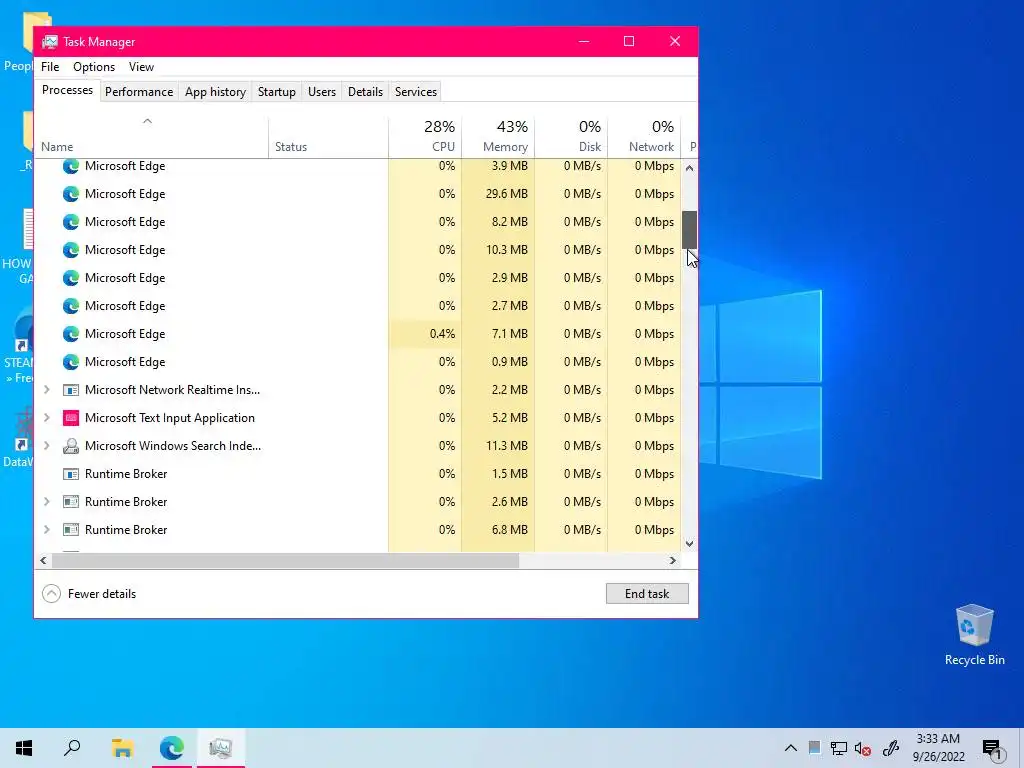Open the Windows Start menu
The image size is (1024, 768).
tap(24, 748)
